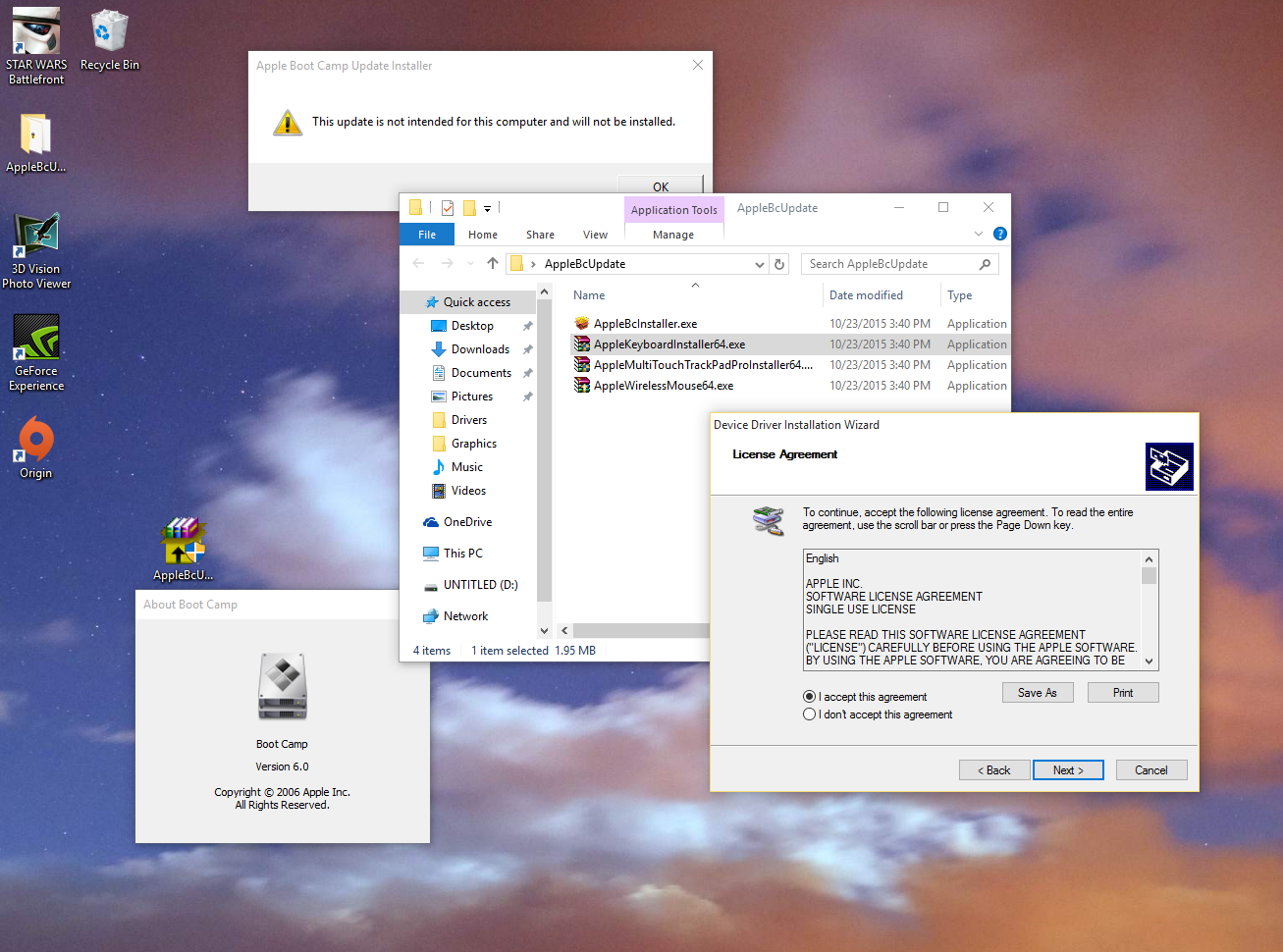Click the file list horizontal scroll left arrow
This screenshot has width=1283, height=952.
click(564, 631)
